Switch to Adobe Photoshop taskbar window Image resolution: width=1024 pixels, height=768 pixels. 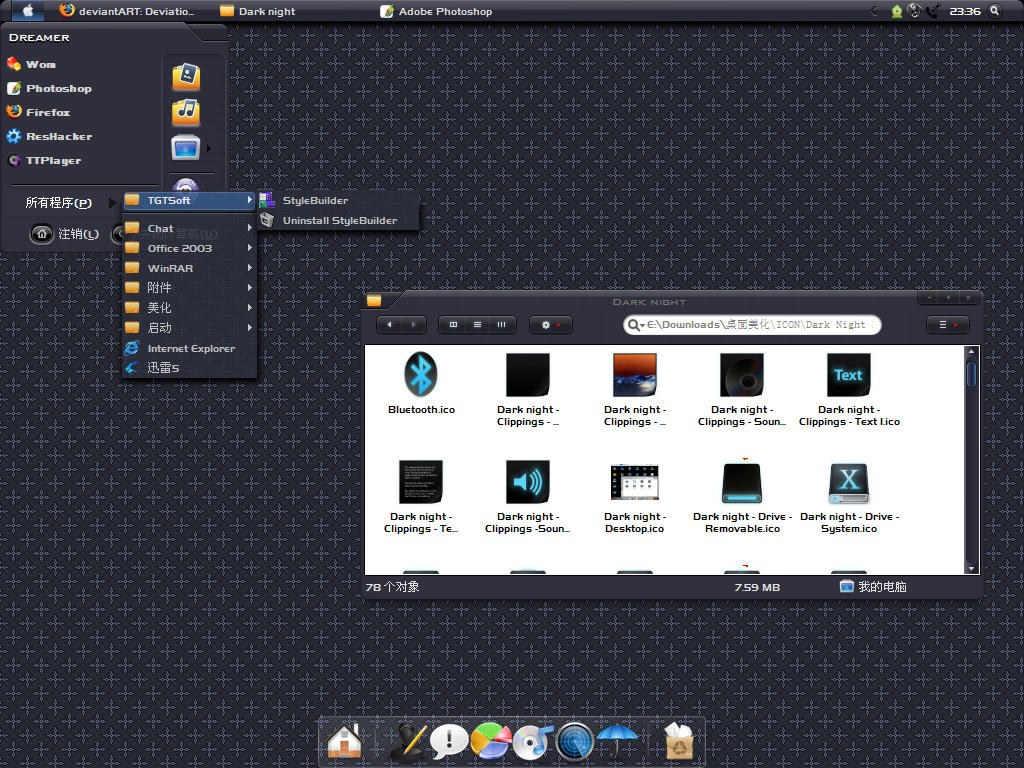click(x=436, y=11)
